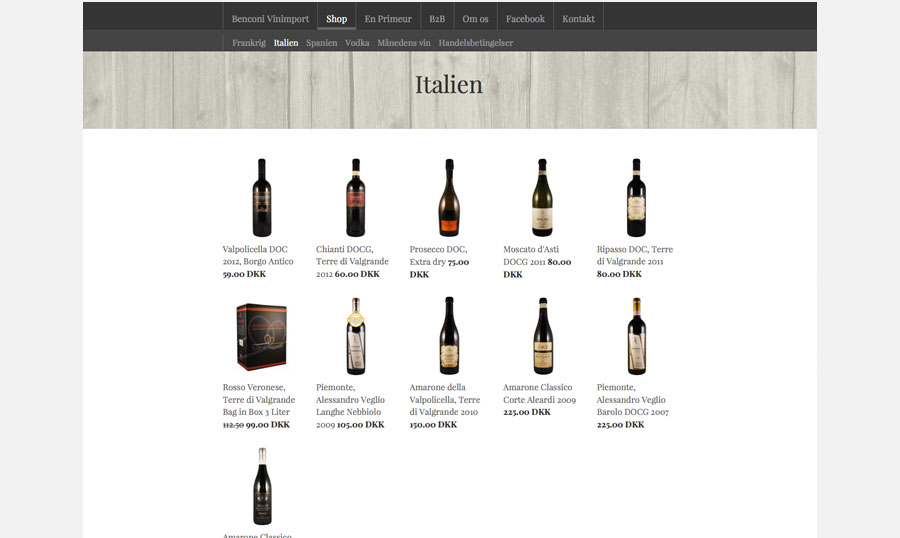This screenshot has width=900, height=538.
Task: Click the 150.00 DKK price
Action: click(x=433, y=424)
